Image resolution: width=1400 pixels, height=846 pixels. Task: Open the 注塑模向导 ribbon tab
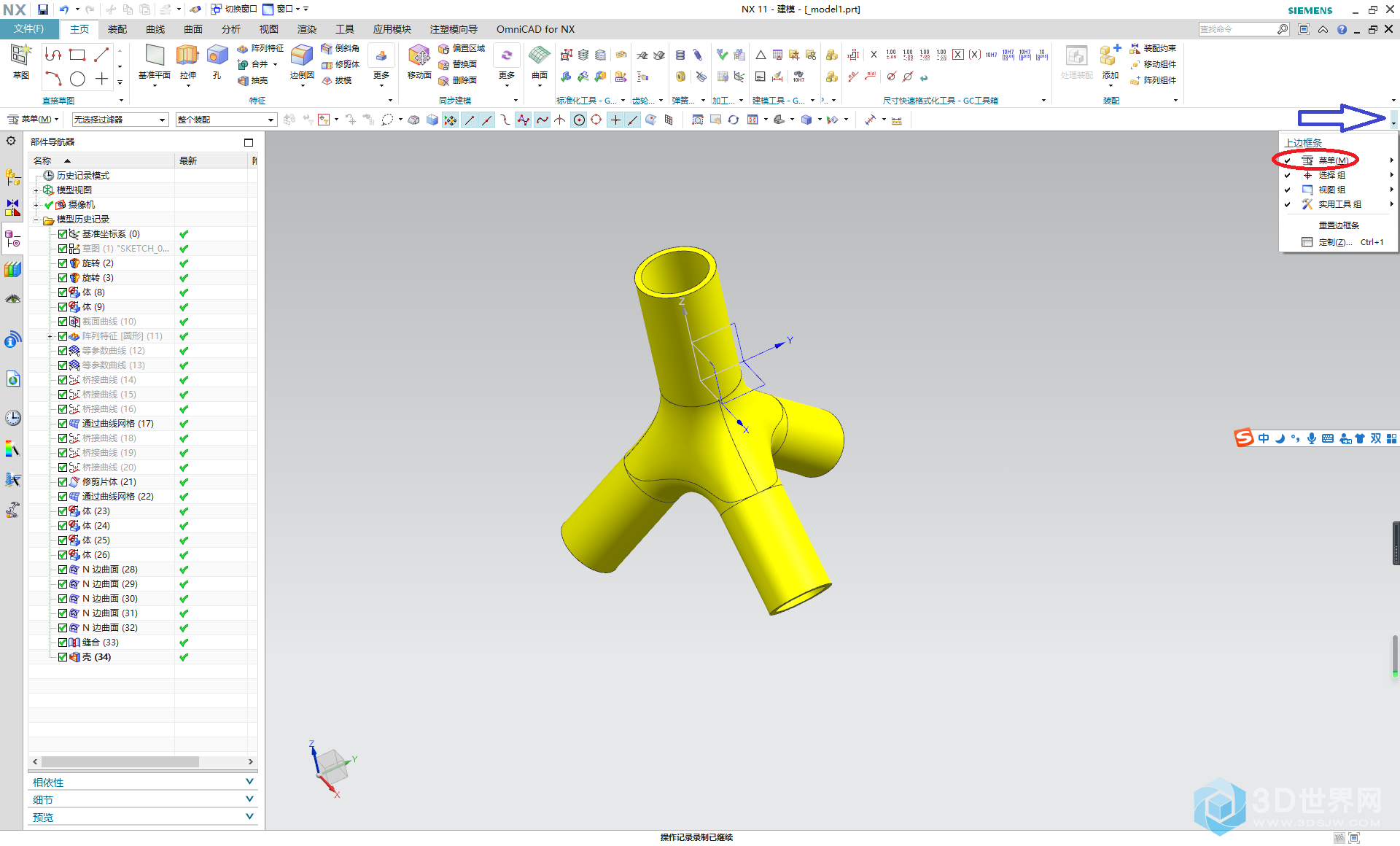pos(454,29)
